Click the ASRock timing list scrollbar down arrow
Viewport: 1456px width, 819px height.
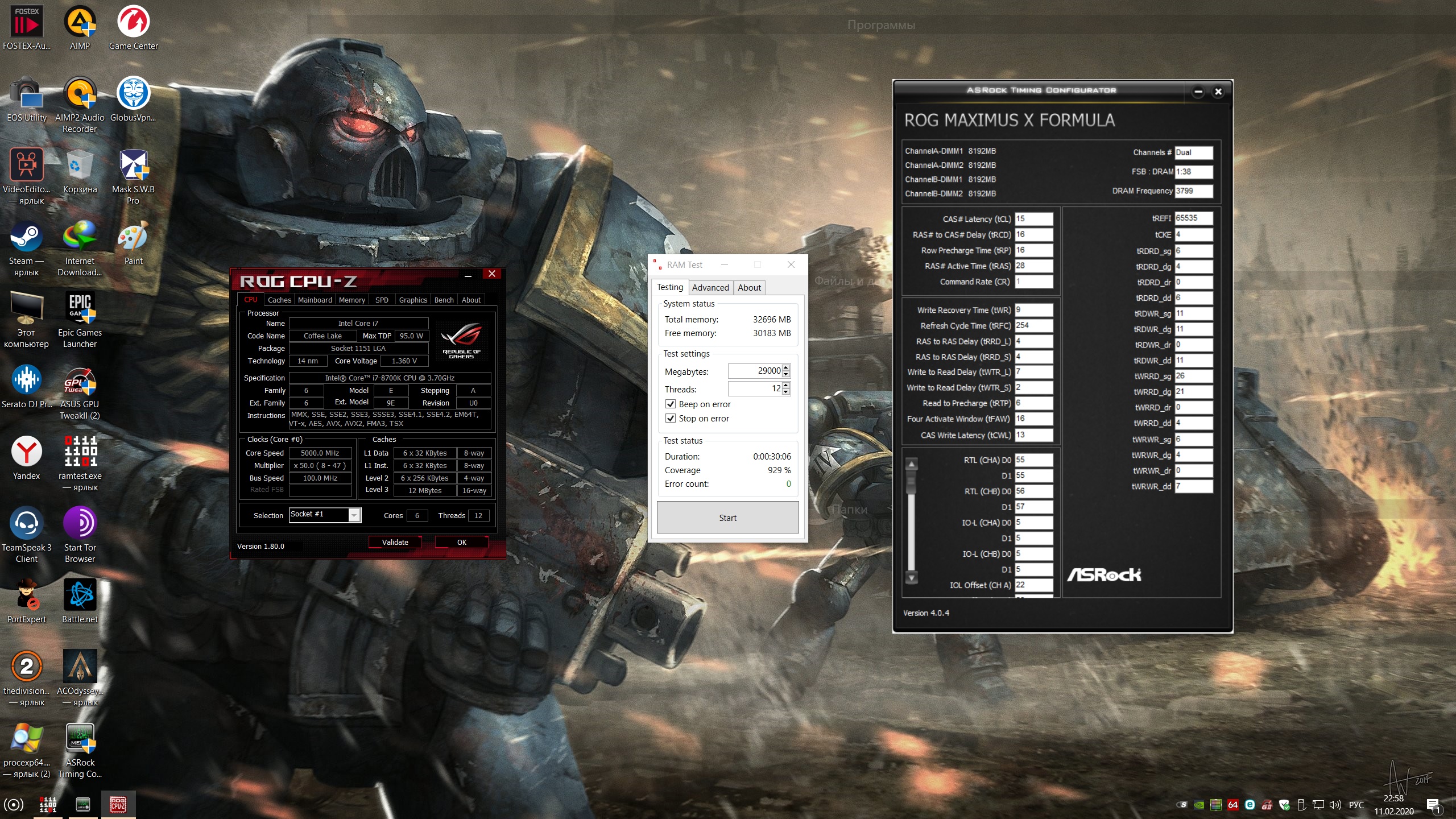[x=911, y=578]
